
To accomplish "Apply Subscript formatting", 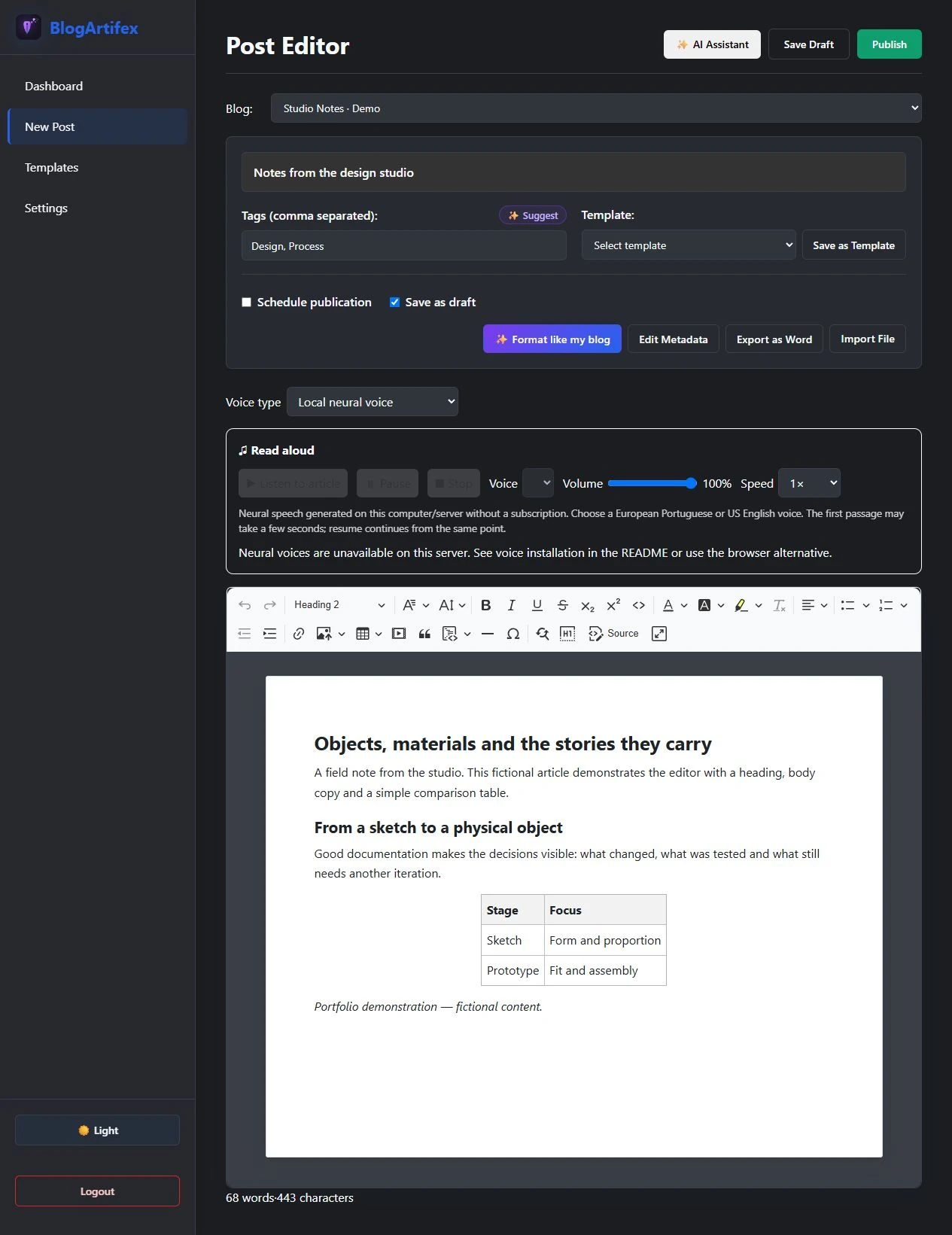I will pyautogui.click(x=588, y=605).
